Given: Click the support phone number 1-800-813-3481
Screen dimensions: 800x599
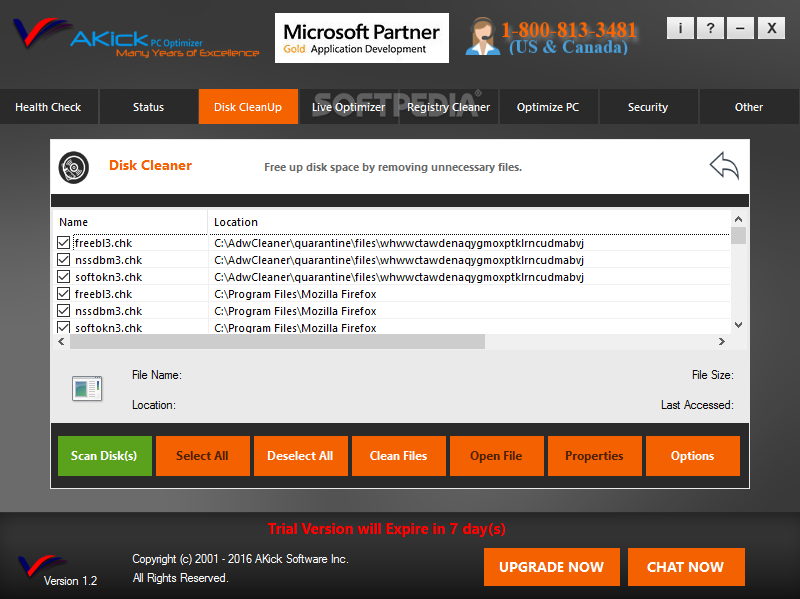Looking at the screenshot, I should 569,30.
